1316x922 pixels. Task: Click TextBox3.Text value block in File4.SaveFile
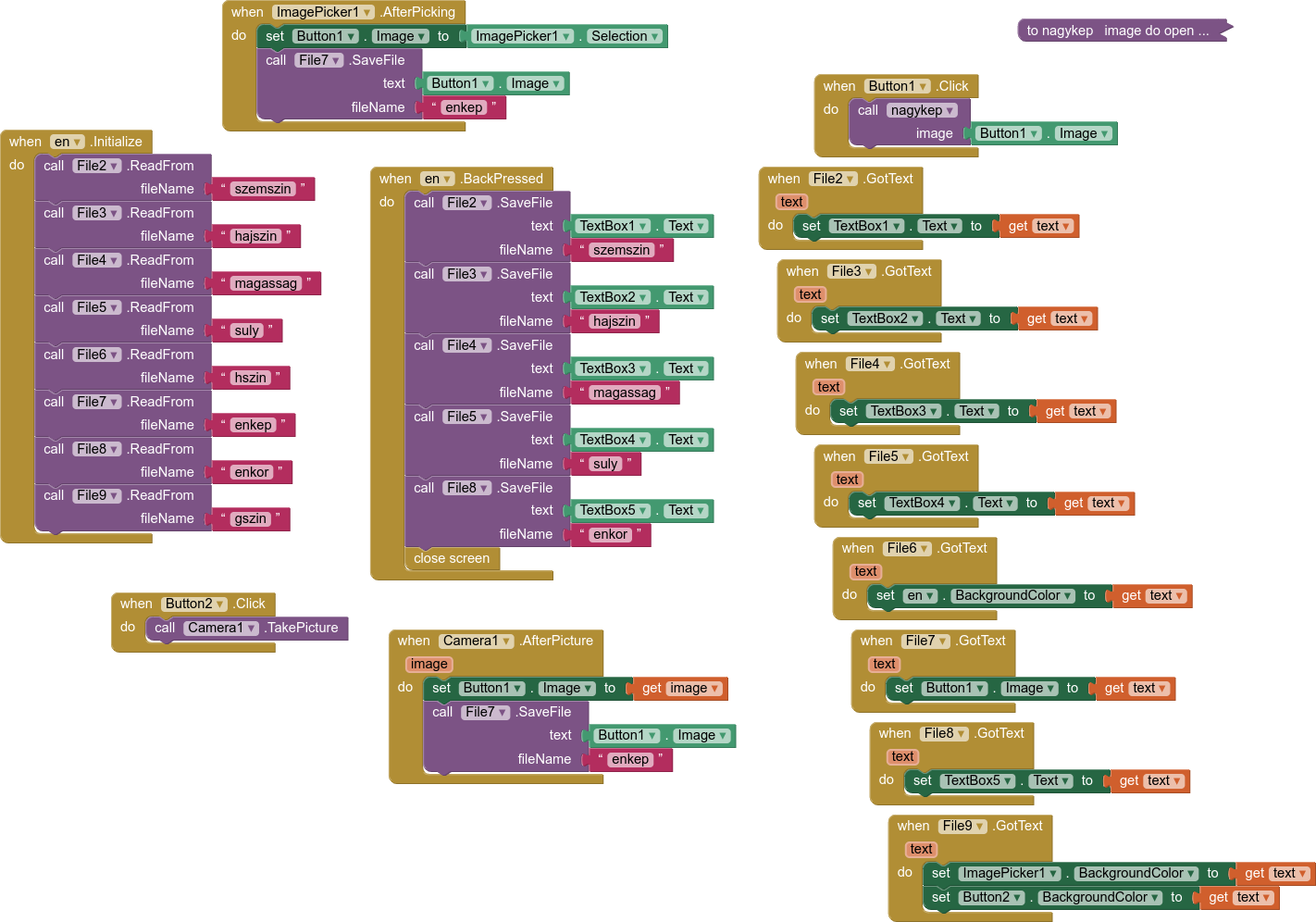(642, 368)
